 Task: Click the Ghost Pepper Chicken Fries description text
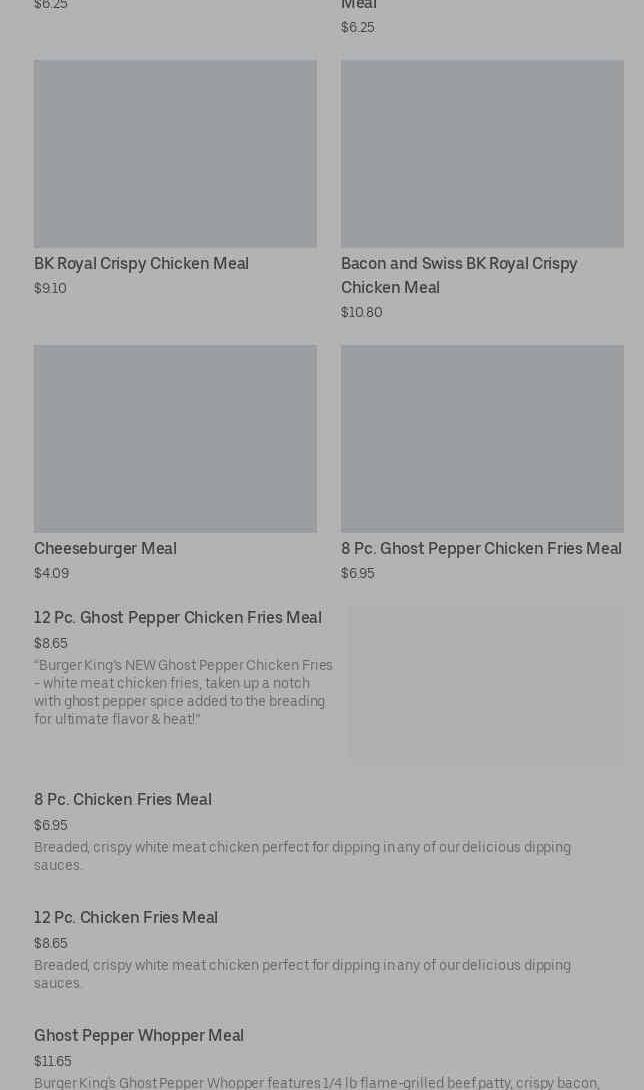183,692
